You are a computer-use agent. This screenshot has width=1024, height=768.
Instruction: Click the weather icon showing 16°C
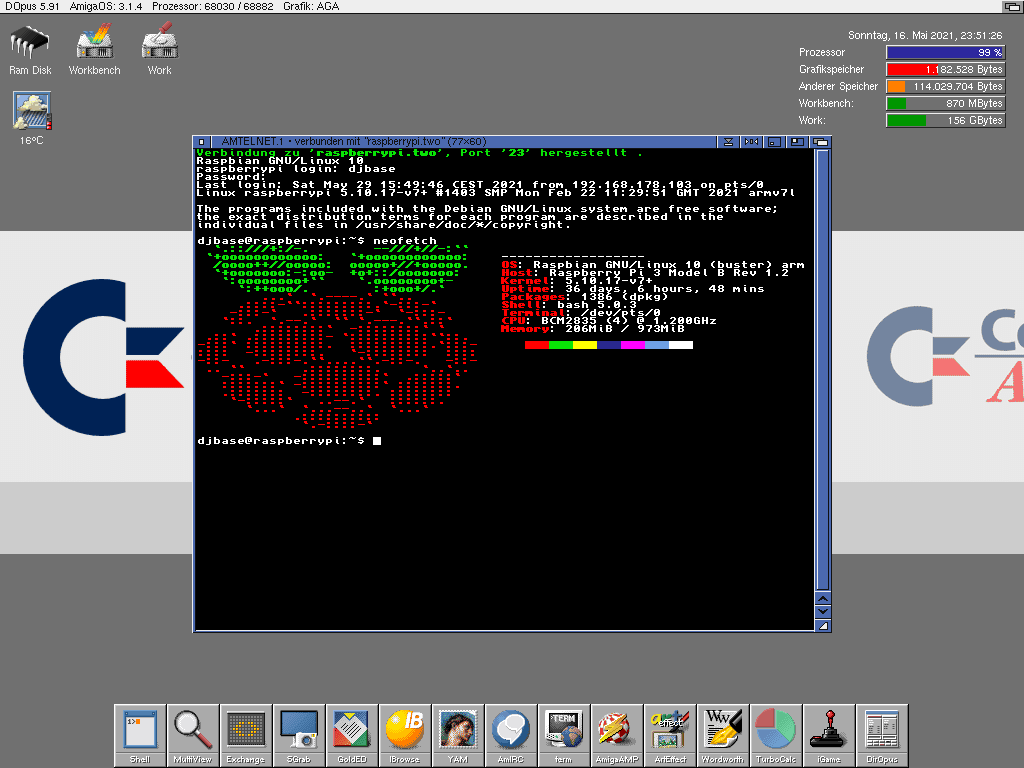pyautogui.click(x=31, y=118)
